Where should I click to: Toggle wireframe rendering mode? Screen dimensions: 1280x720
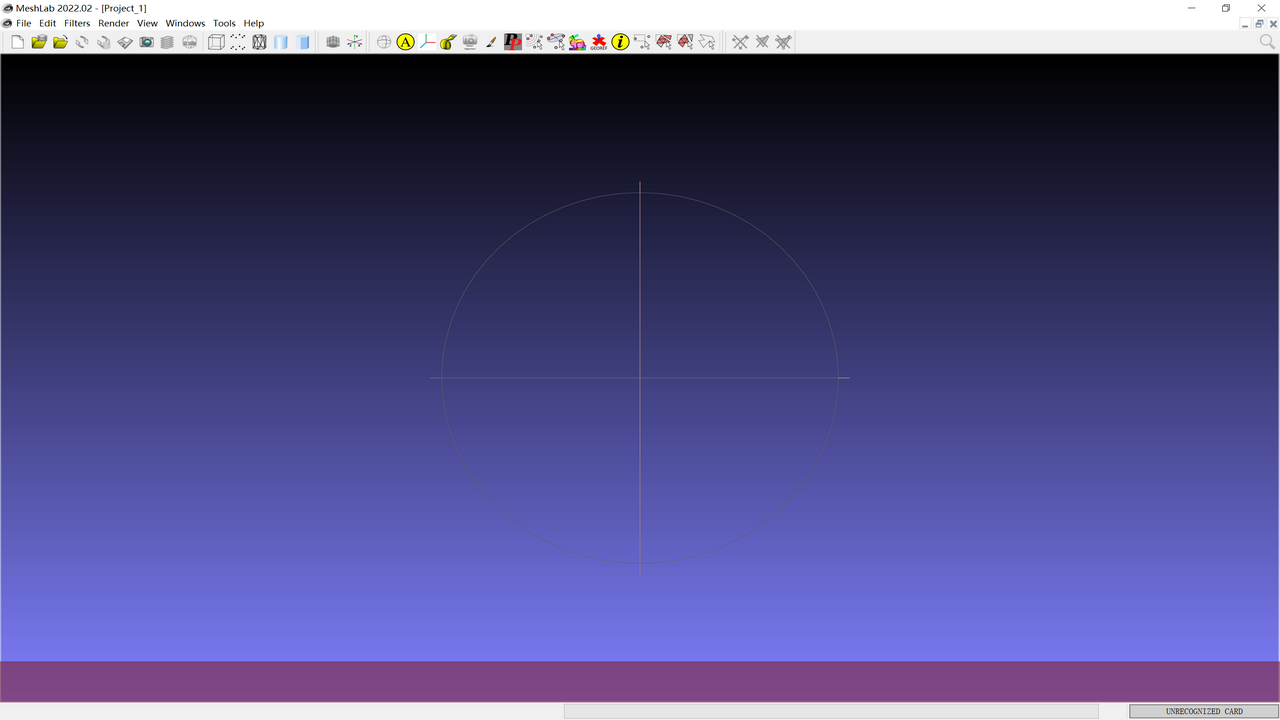(x=259, y=42)
